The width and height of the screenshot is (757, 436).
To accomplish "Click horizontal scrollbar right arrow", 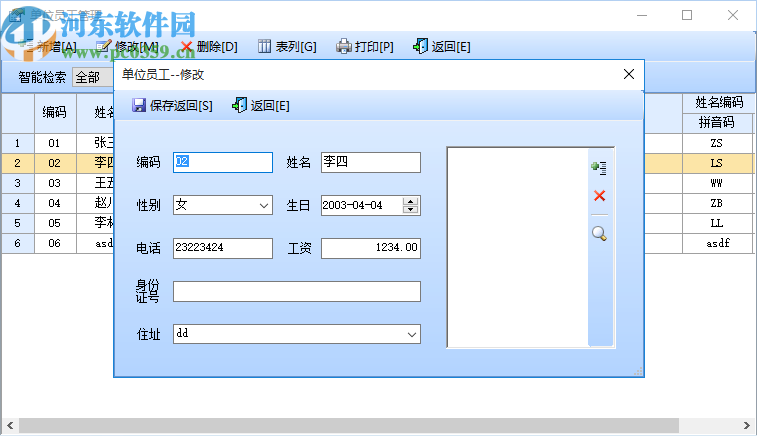I will click(746, 425).
